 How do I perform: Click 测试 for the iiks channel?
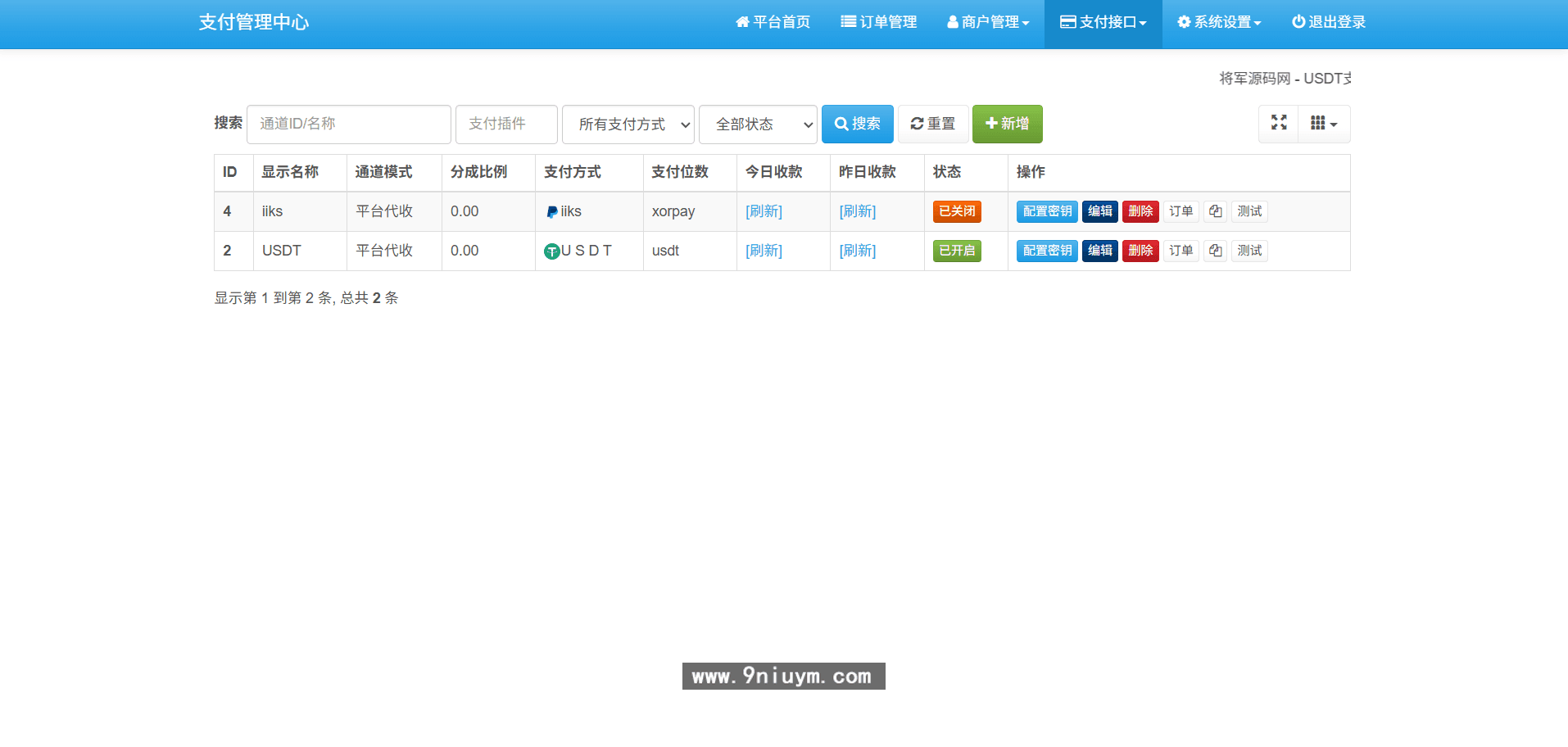pos(1249,211)
